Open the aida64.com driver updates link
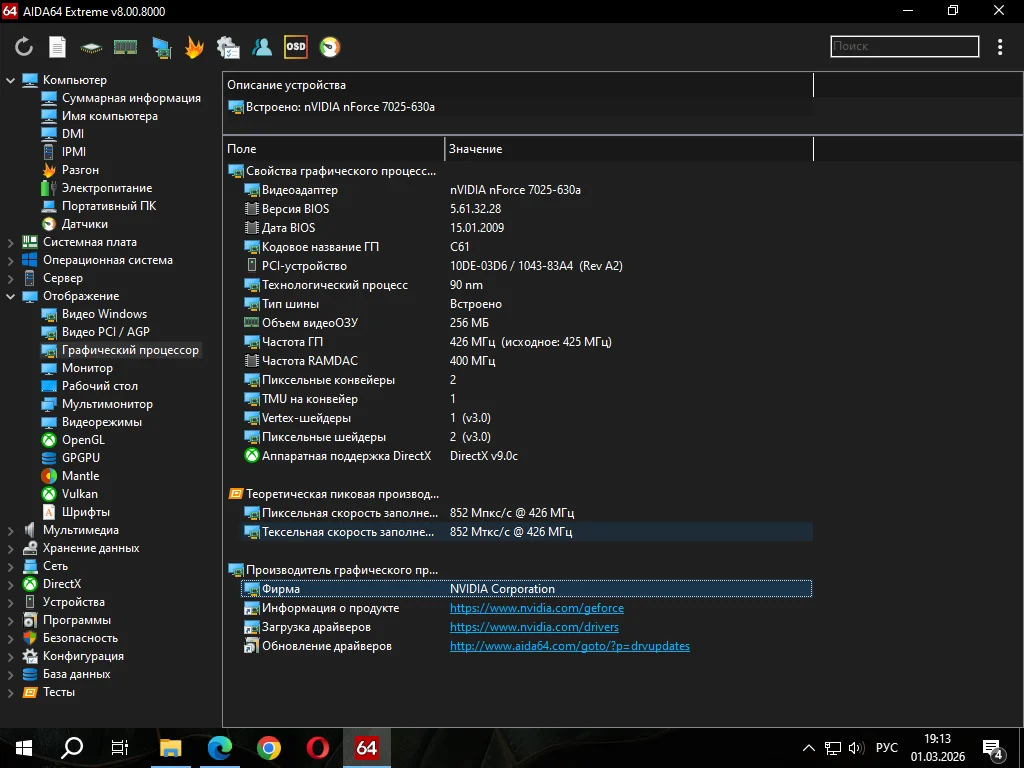This screenshot has height=768, width=1024. click(569, 646)
